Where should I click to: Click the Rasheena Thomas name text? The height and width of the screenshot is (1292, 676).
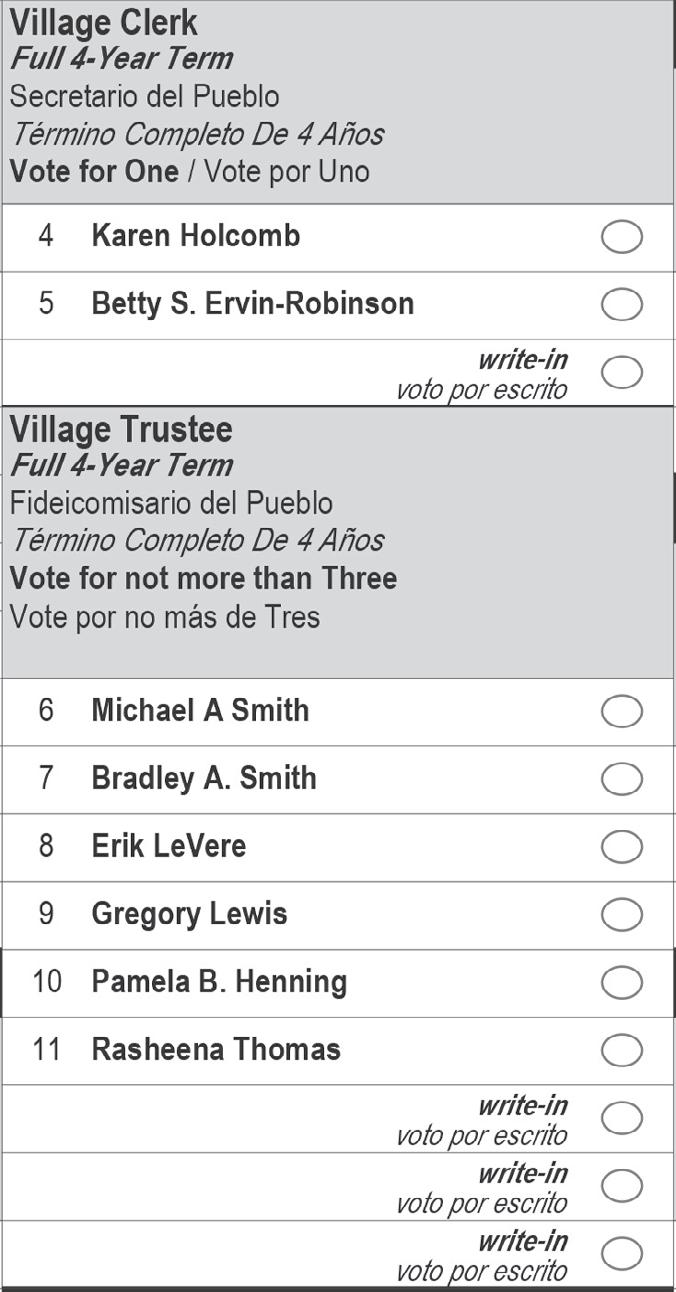(216, 1049)
